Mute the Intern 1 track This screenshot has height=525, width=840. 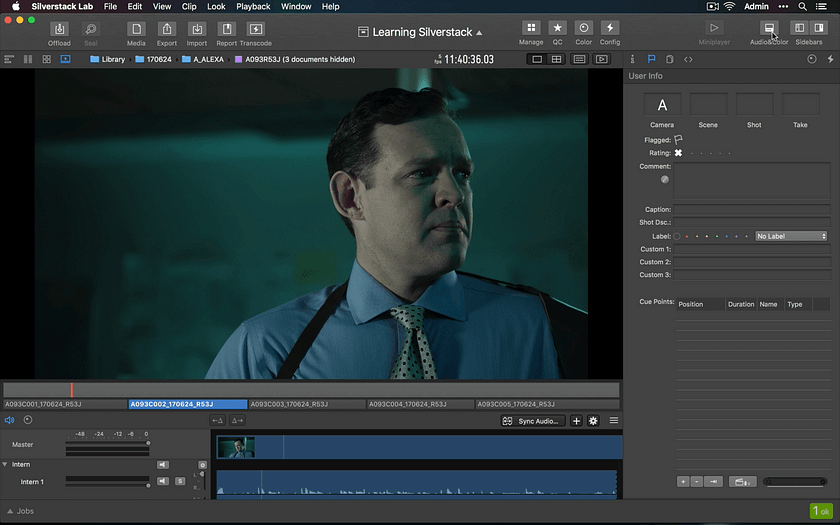[163, 481]
